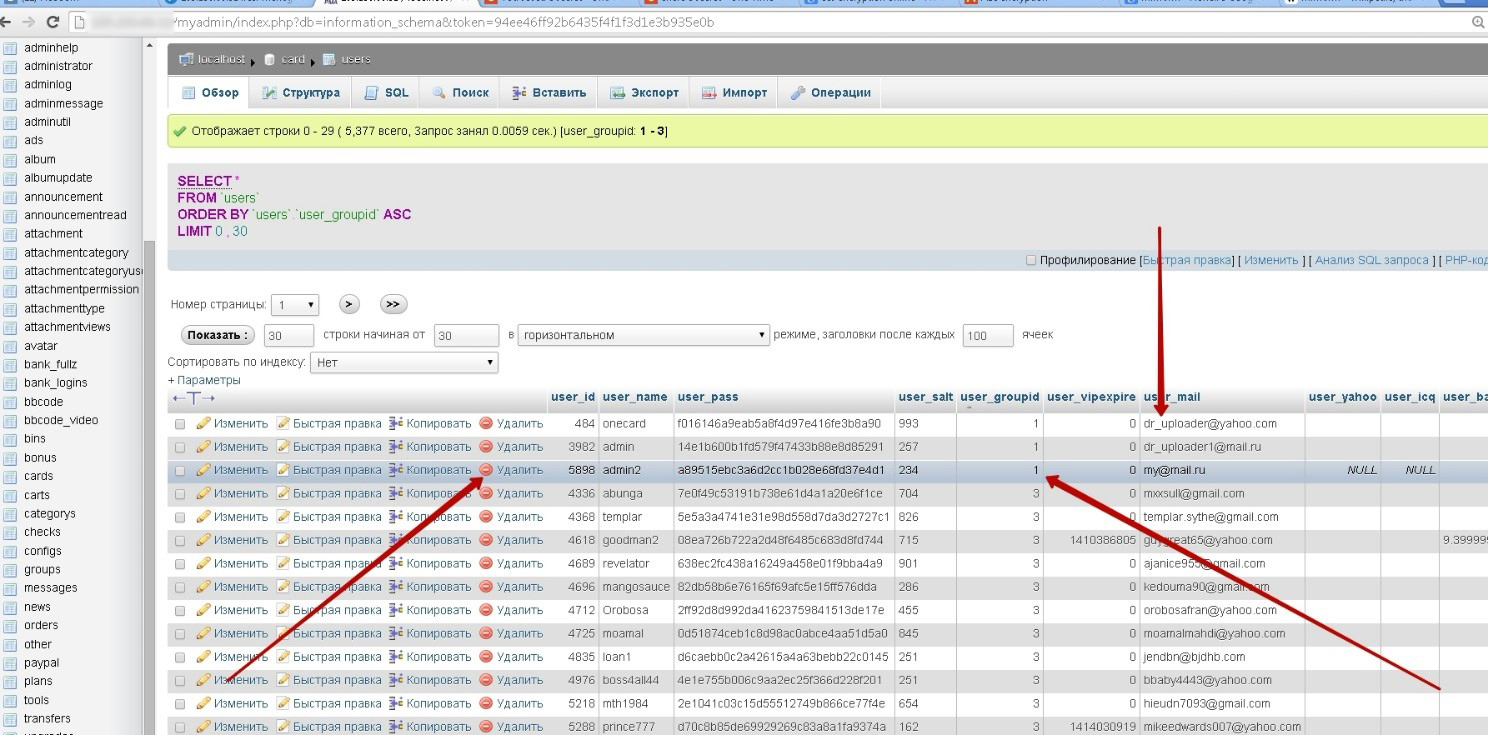
Task: Click the localhost server icon in breadcrumb
Action: (186, 60)
